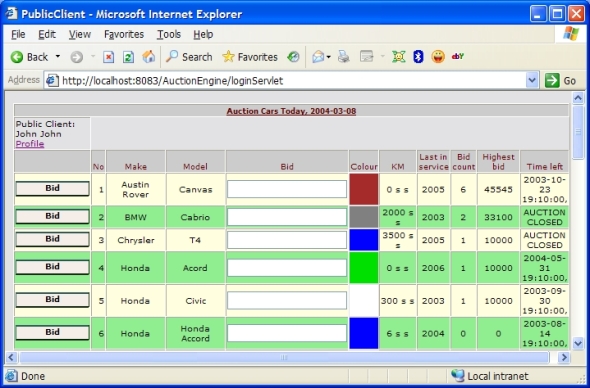The height and width of the screenshot is (388, 590).
Task: Open the Help menu
Action: tap(203, 35)
